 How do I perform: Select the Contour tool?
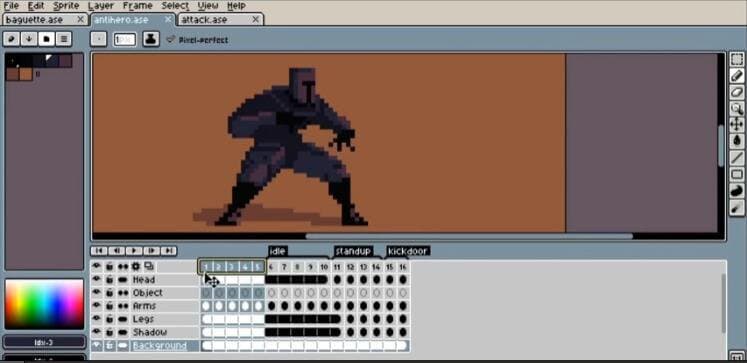(737, 191)
